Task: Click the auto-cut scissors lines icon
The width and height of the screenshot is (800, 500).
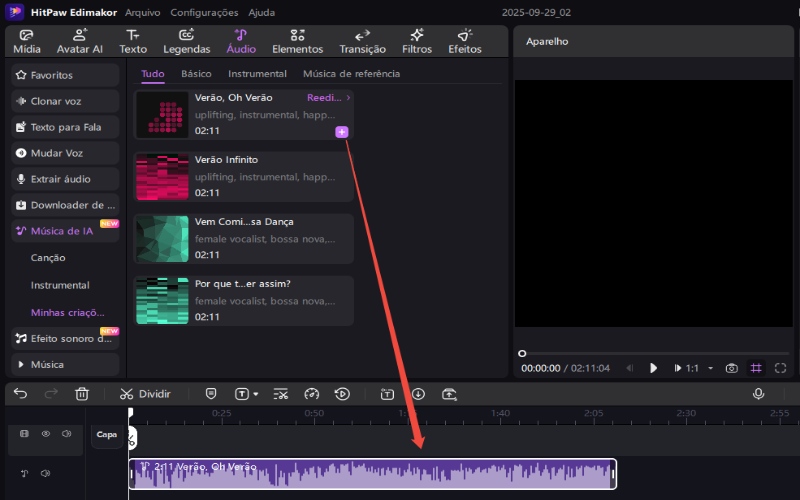Action: tap(281, 394)
